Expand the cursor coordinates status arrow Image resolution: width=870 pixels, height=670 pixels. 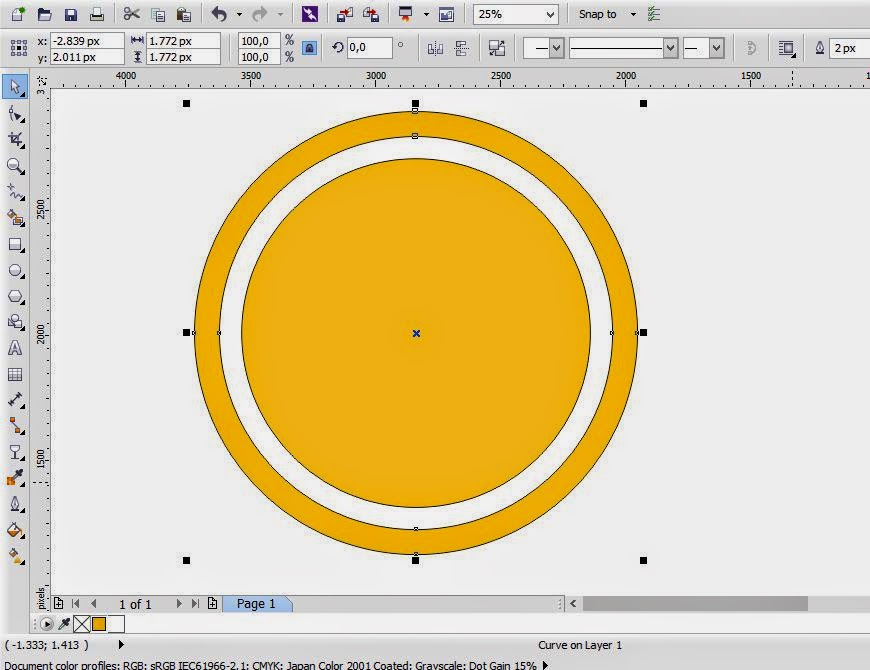pos(121,644)
